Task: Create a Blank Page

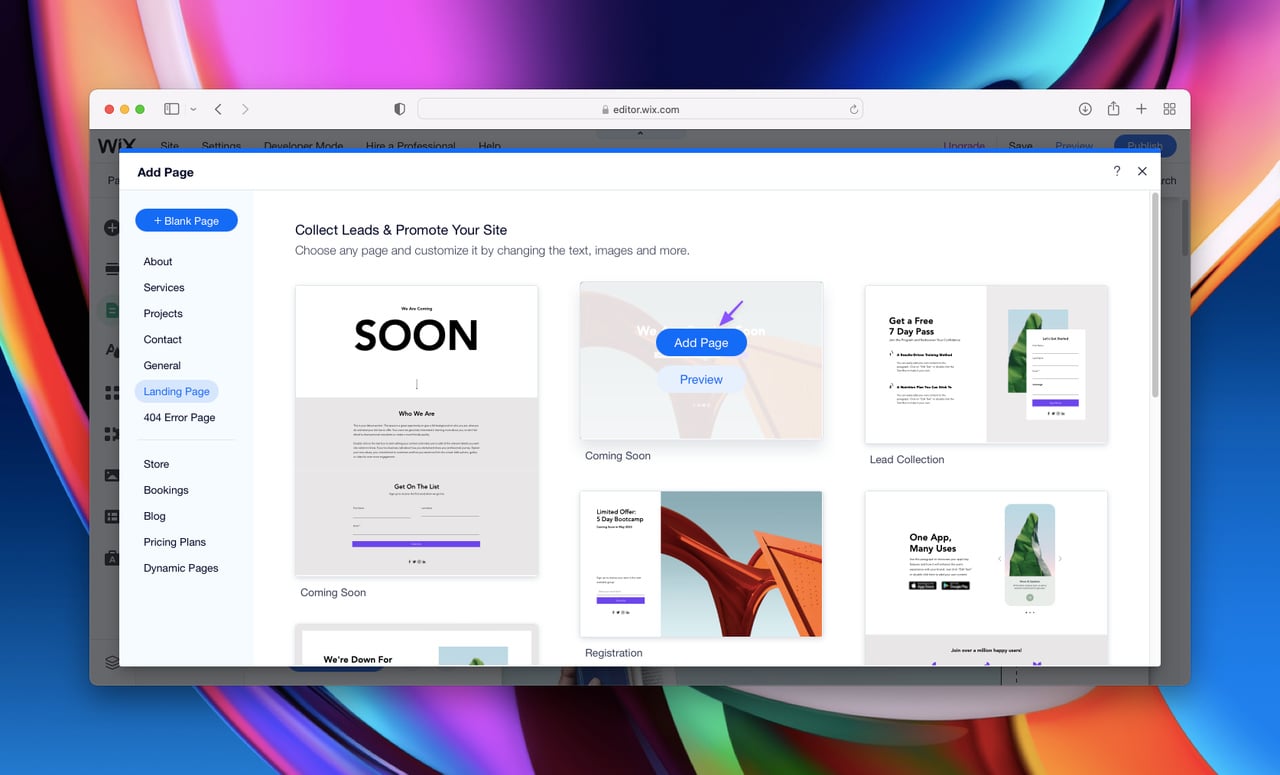Action: pyautogui.click(x=186, y=220)
